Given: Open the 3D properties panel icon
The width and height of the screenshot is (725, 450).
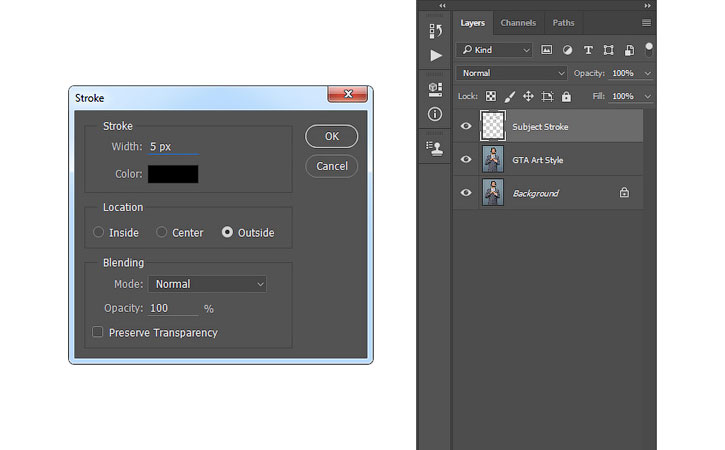Looking at the screenshot, I should point(435,89).
